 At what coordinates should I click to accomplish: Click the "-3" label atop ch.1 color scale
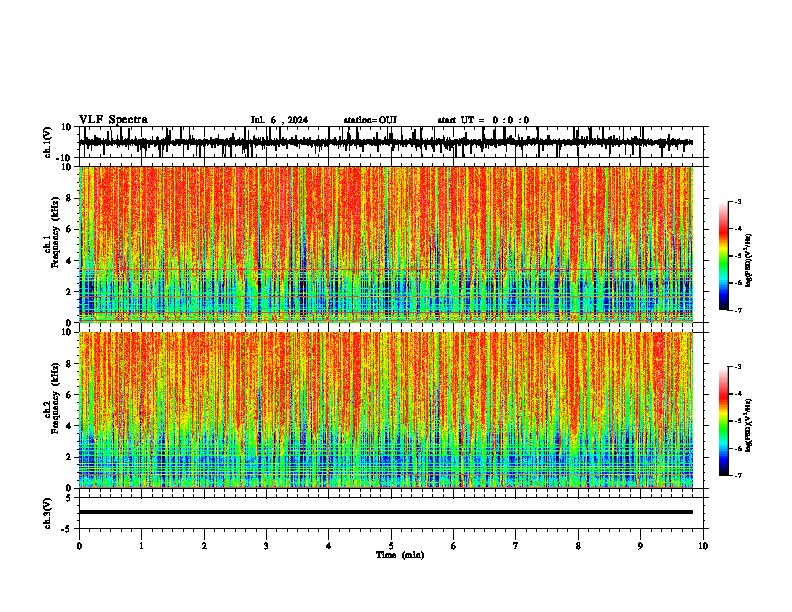737,201
